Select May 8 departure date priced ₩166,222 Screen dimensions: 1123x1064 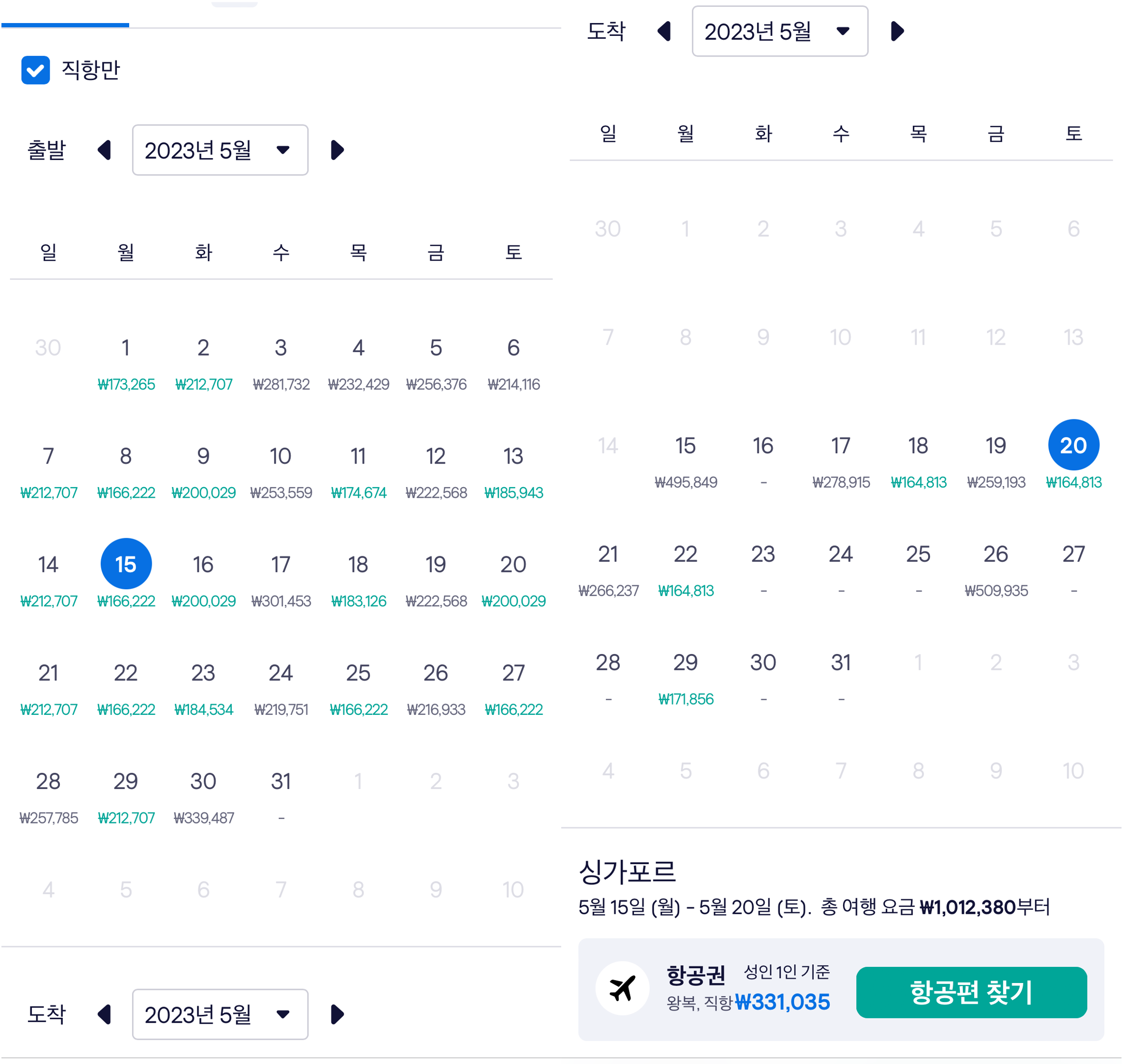[x=126, y=465]
